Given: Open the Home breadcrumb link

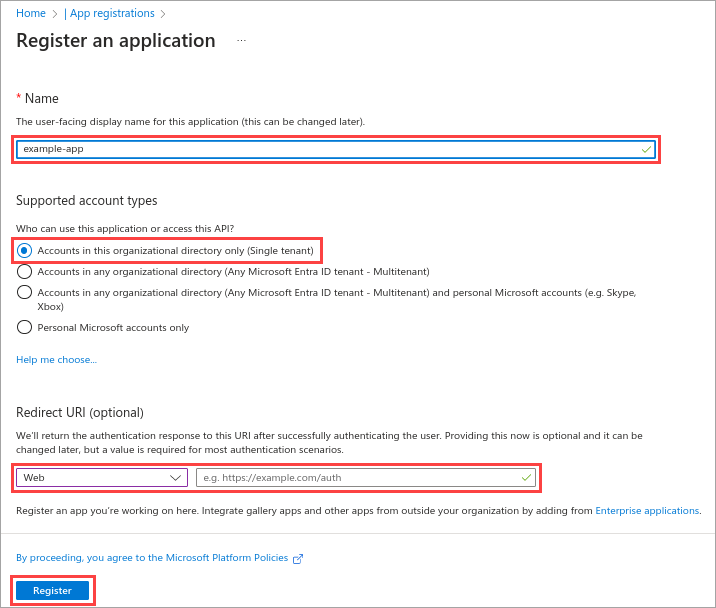Looking at the screenshot, I should 31,13.
